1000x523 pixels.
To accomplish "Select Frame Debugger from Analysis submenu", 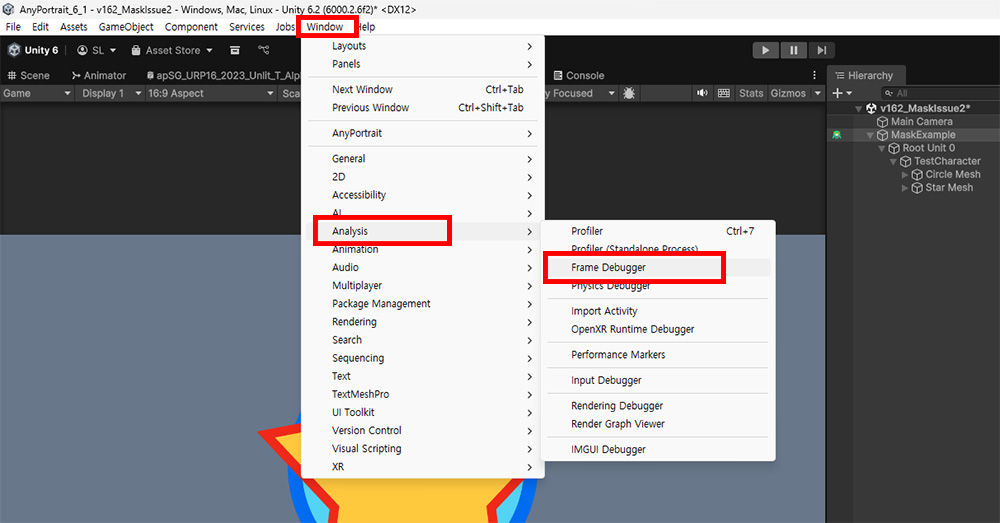I will tap(608, 268).
